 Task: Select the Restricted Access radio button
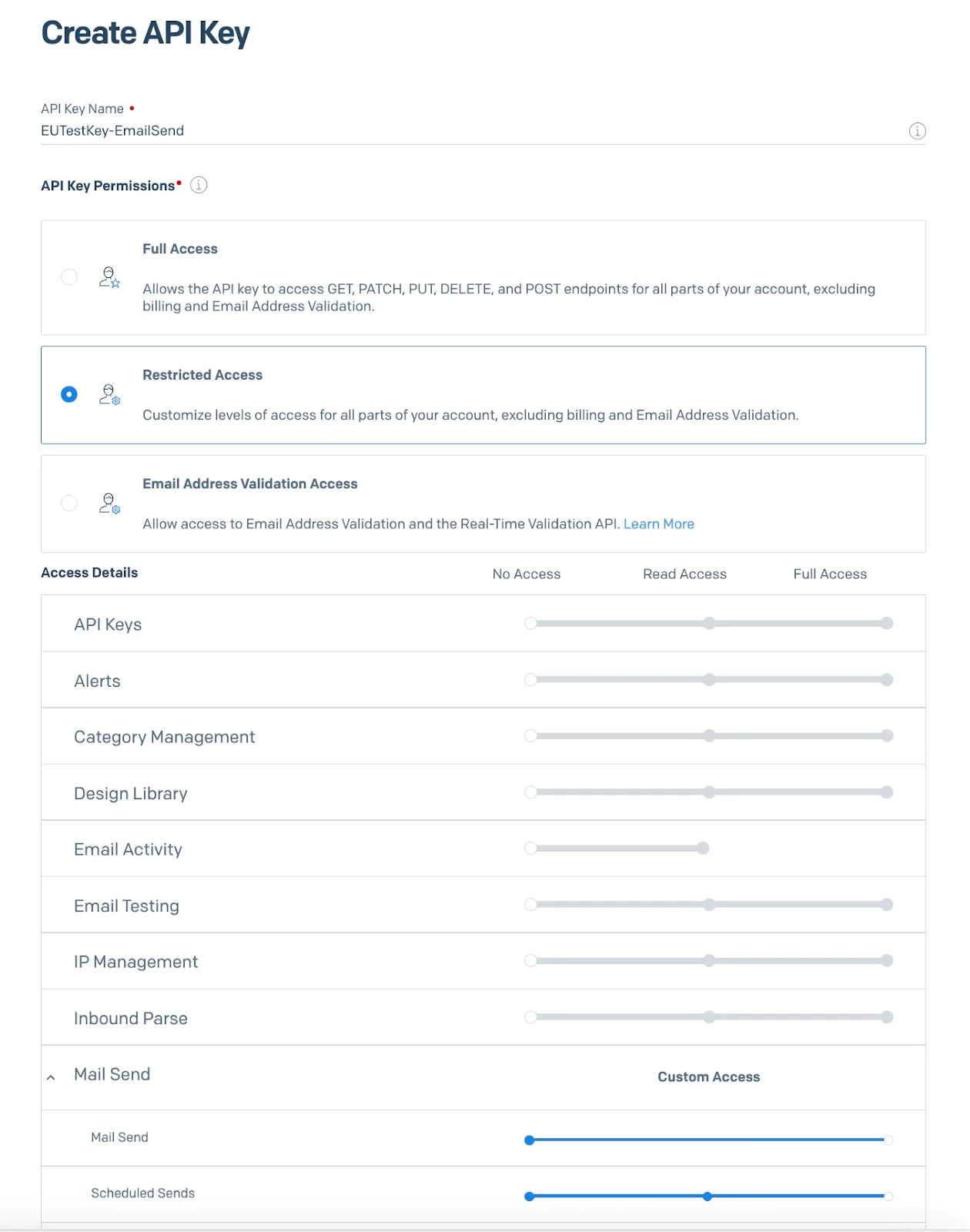69,394
